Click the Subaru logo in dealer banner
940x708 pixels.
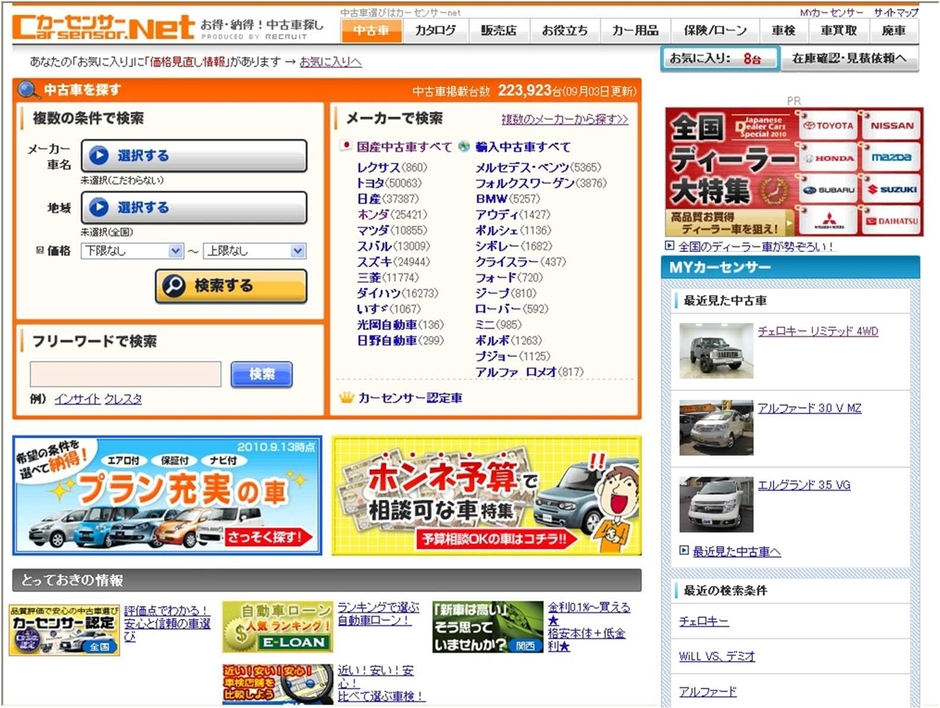[828, 190]
